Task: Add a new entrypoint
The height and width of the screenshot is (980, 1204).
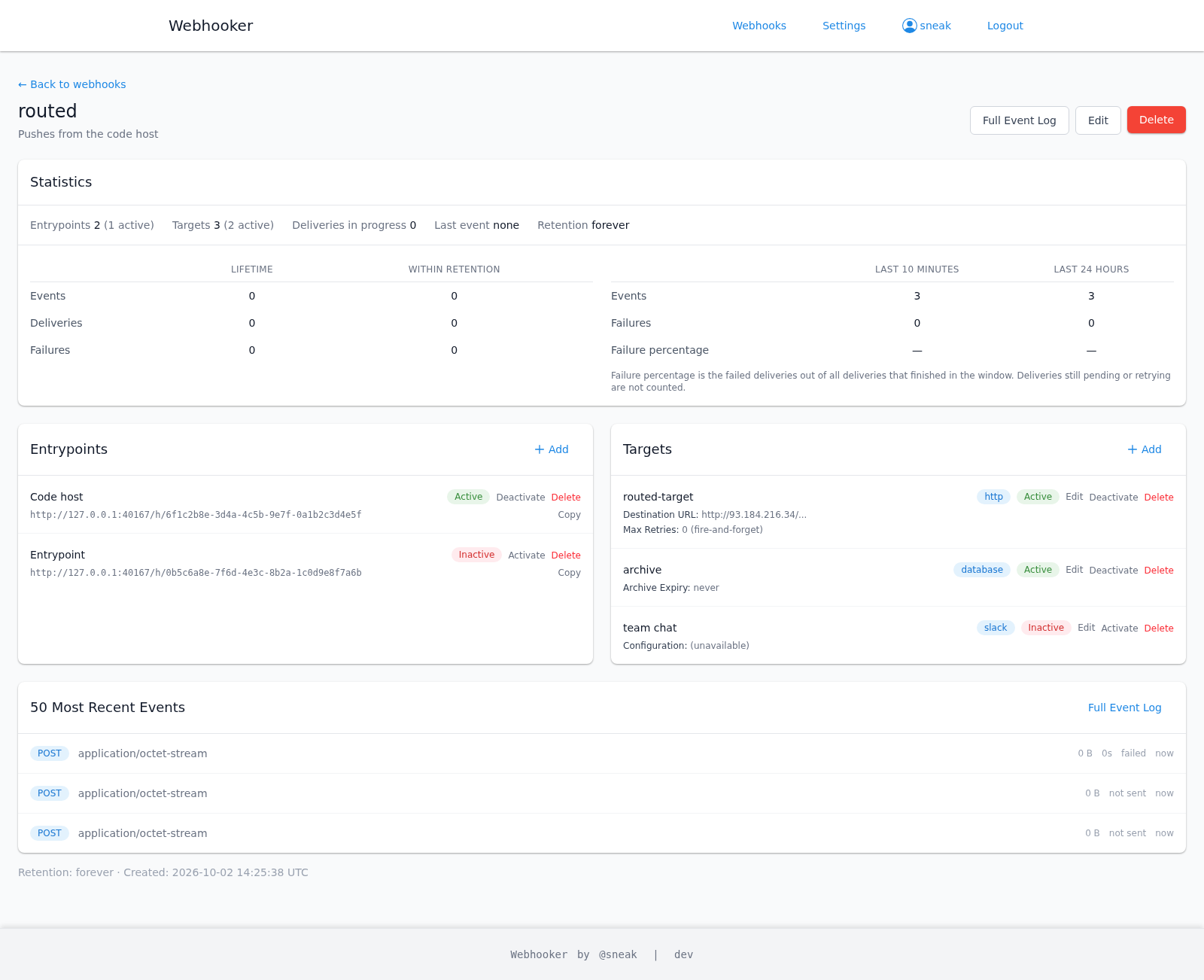Action: pos(552,449)
